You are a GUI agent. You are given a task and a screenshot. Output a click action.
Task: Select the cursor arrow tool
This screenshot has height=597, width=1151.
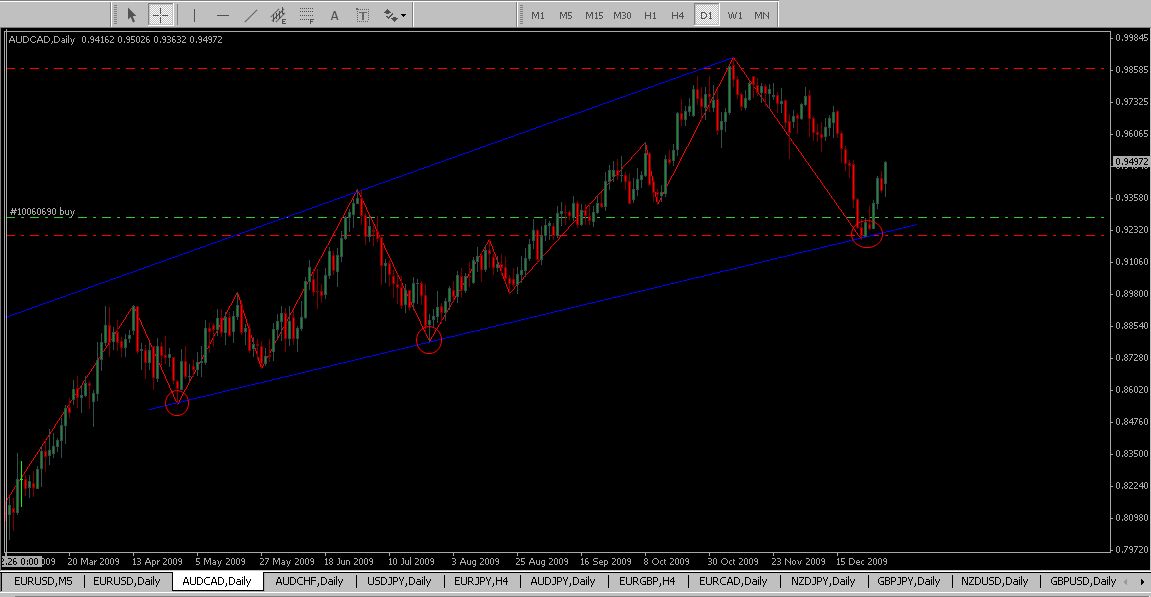(131, 15)
